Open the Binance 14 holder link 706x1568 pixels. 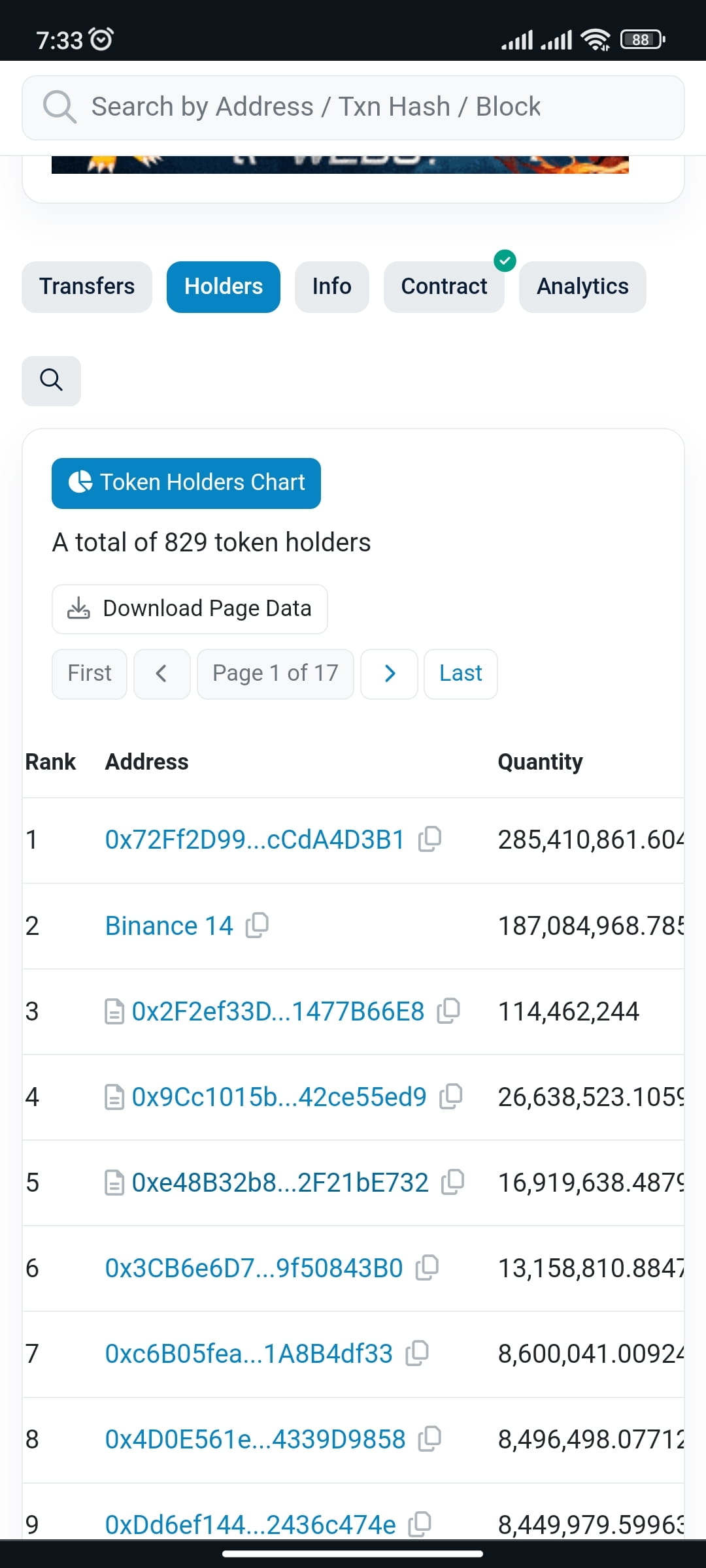(169, 924)
